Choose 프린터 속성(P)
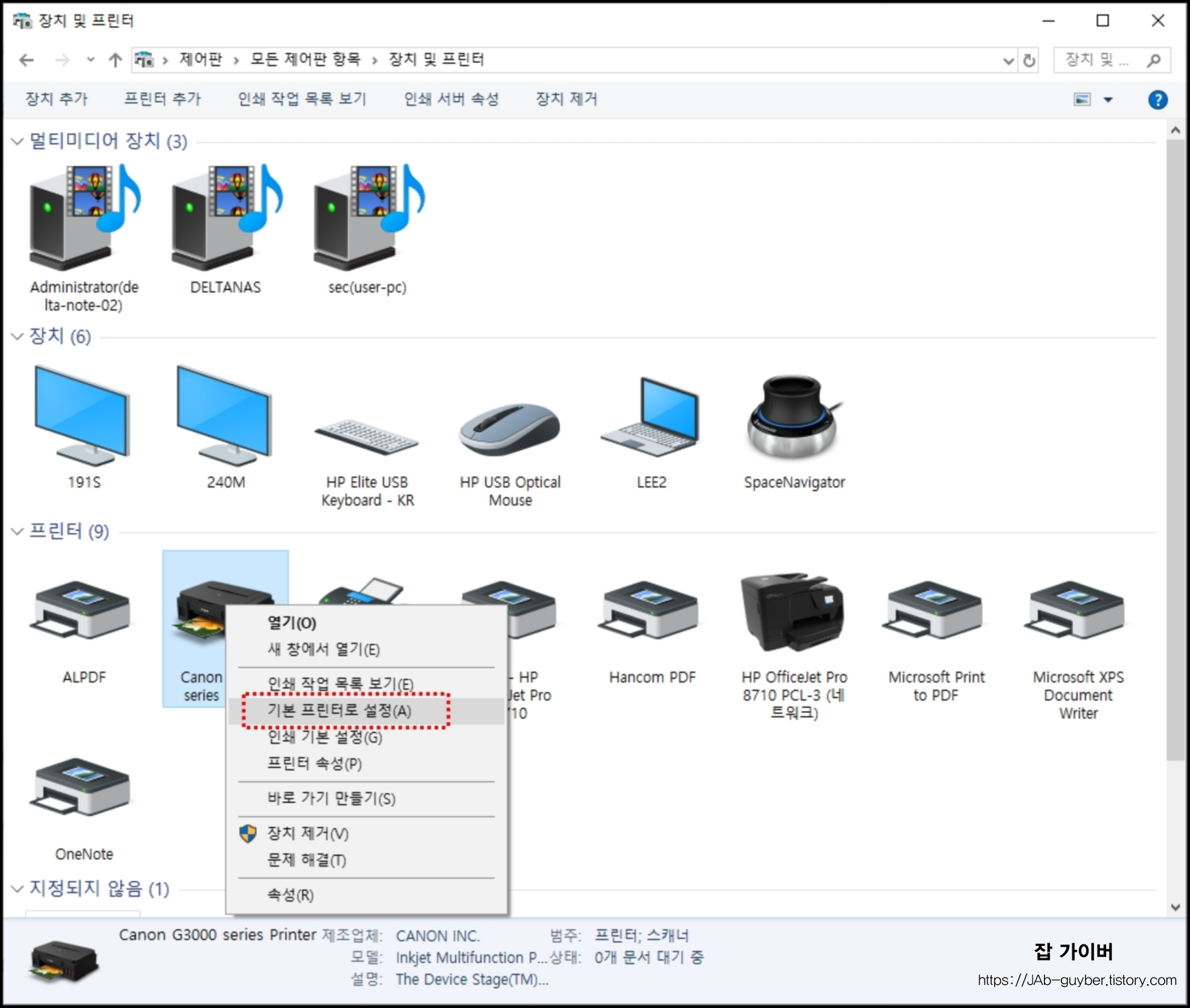Image resolution: width=1190 pixels, height=1008 pixels. (367, 764)
